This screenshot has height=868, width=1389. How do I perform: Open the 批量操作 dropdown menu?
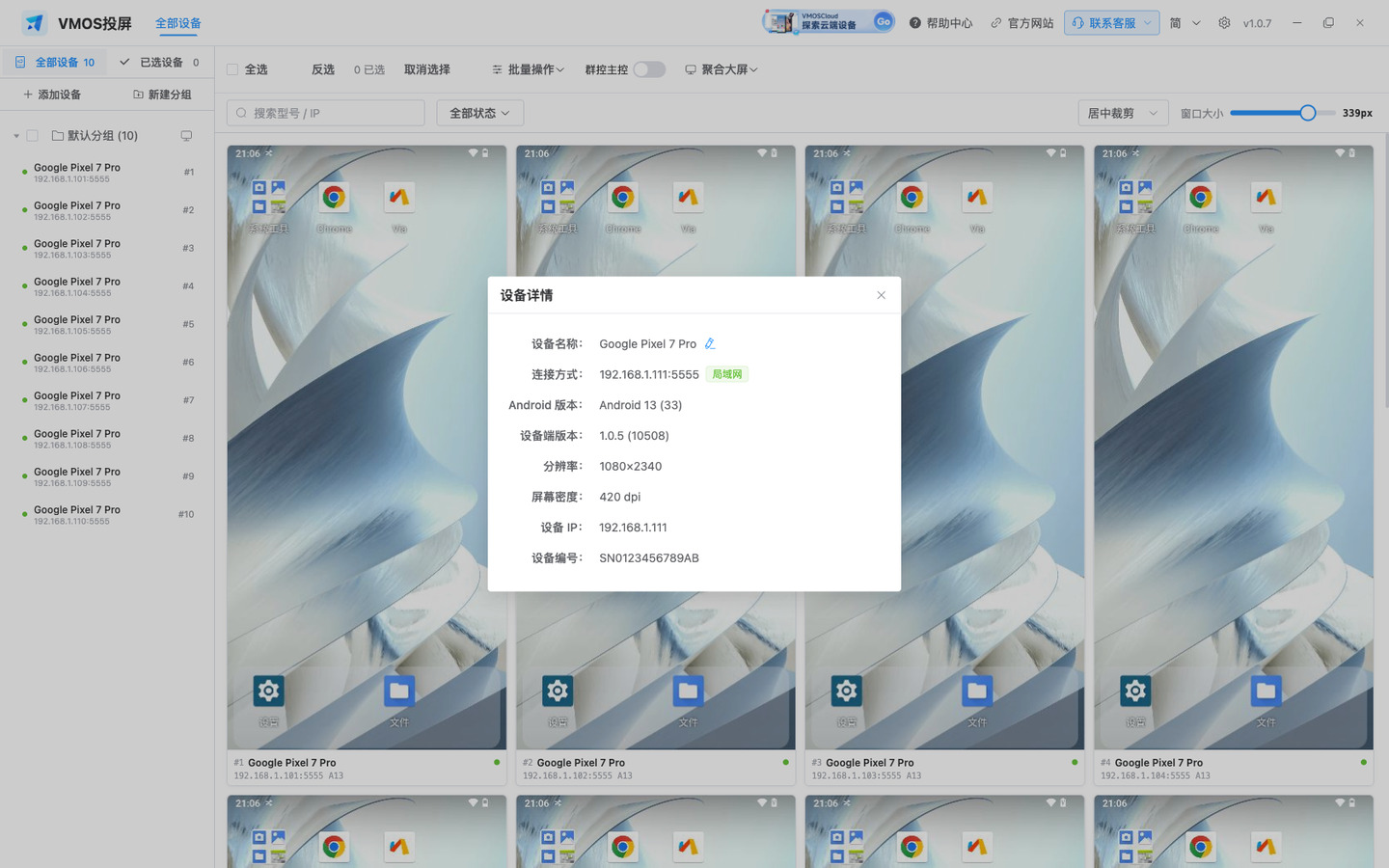528,69
